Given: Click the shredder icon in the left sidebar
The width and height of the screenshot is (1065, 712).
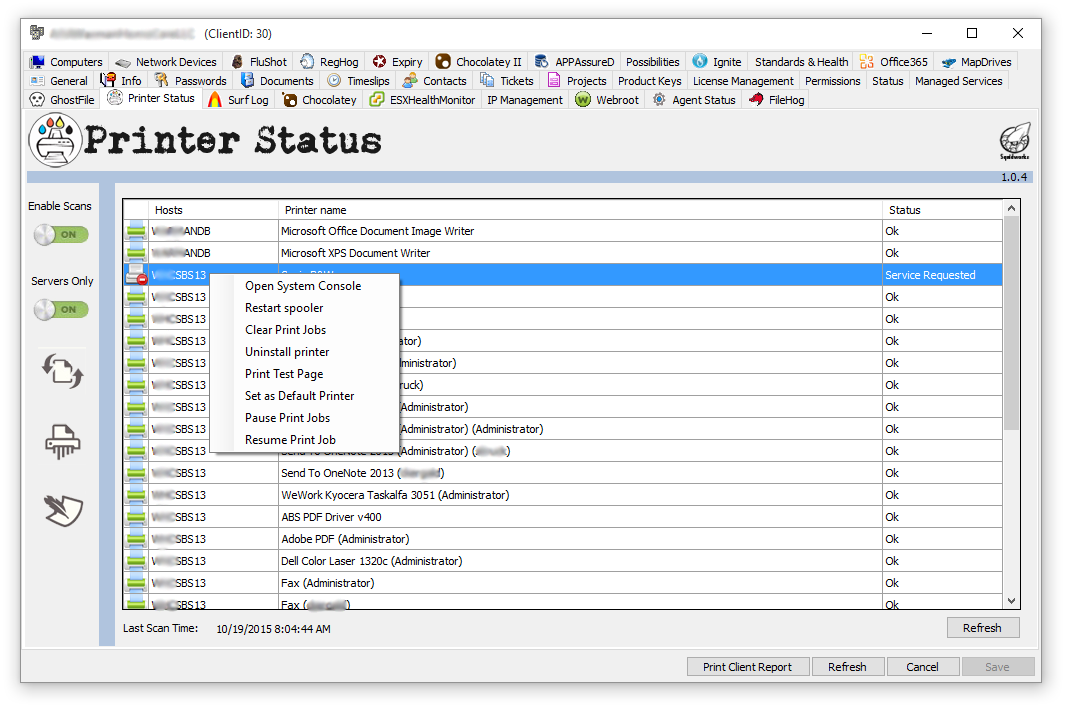Looking at the screenshot, I should [x=62, y=441].
